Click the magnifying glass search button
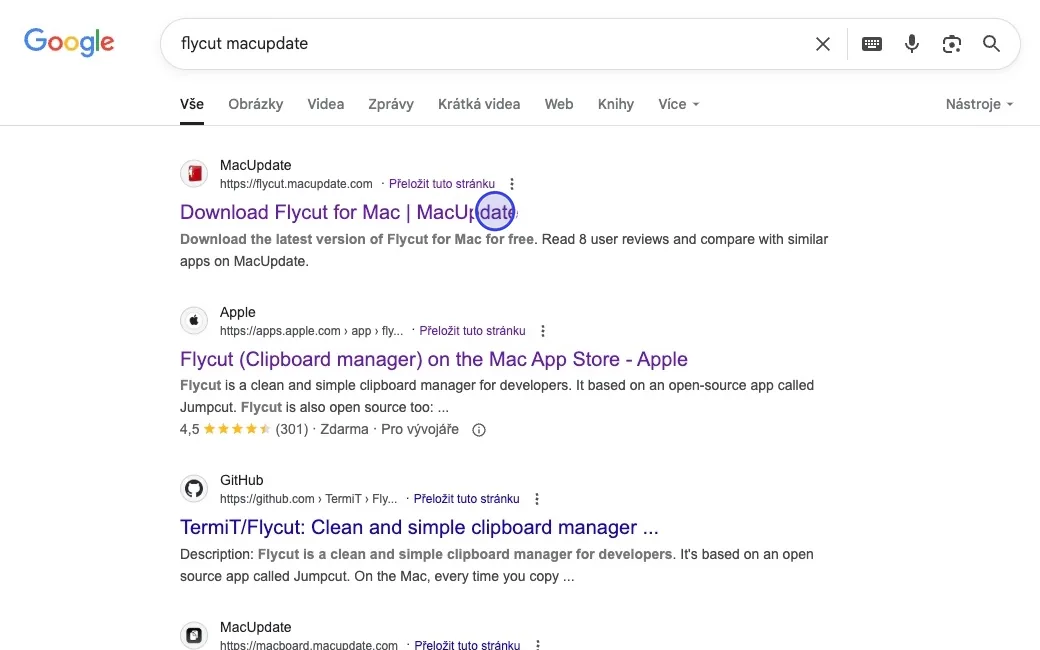 click(x=992, y=44)
